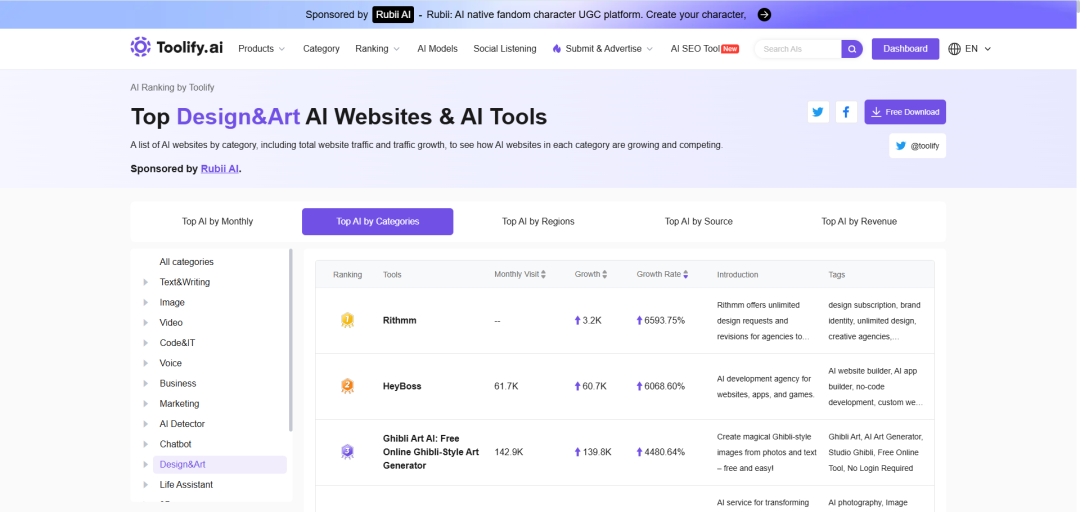Open the AI Models nav item
The height and width of the screenshot is (512, 1080).
437,49
